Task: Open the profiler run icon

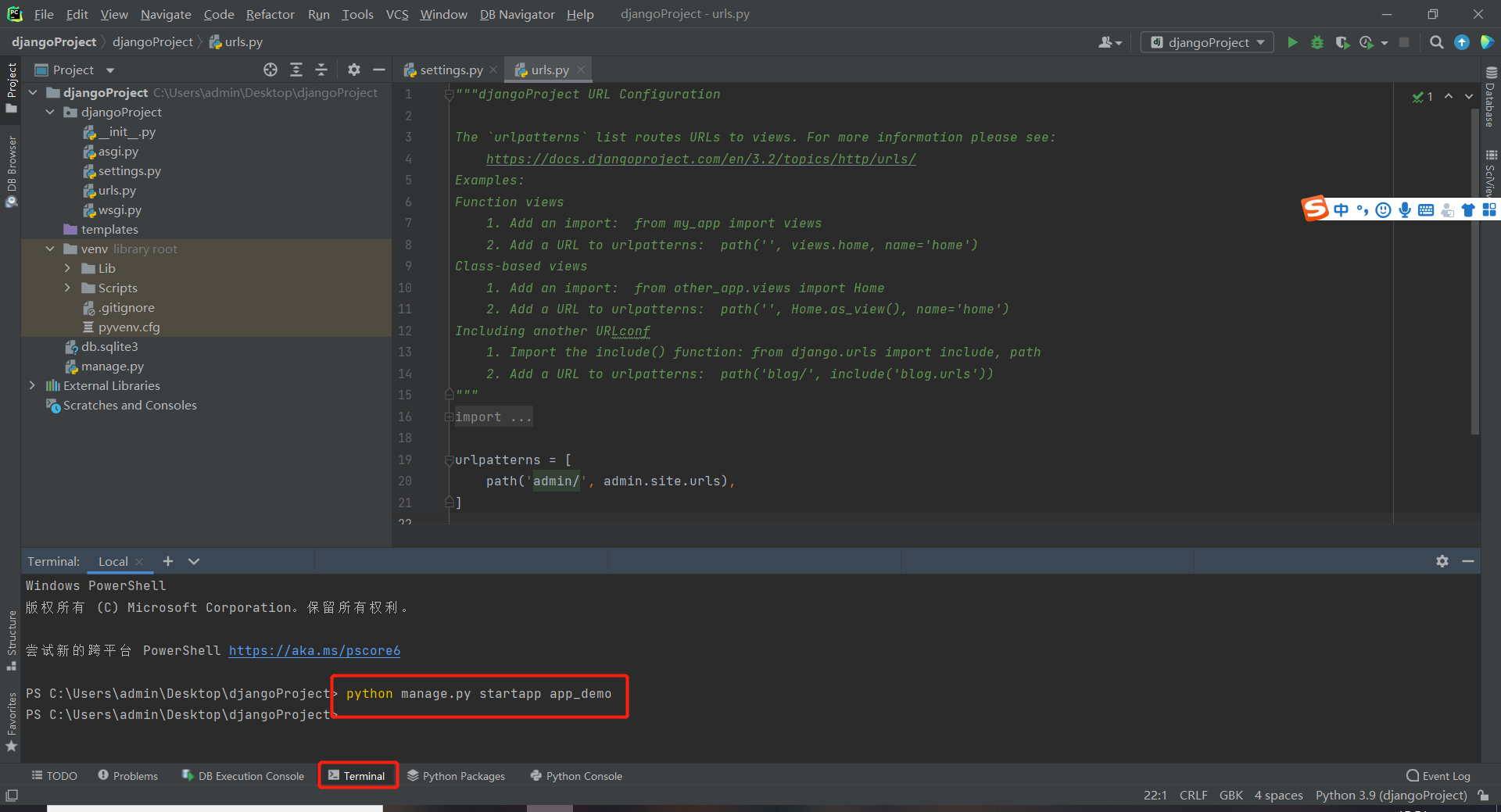Action: click(1367, 42)
